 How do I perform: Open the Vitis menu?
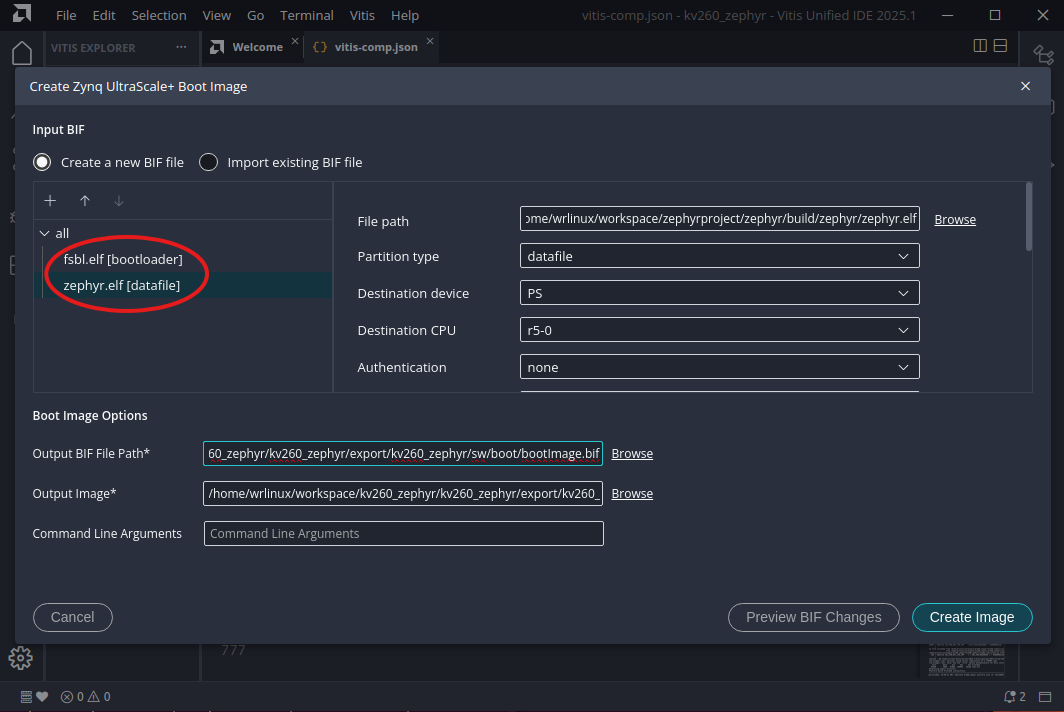coord(362,16)
